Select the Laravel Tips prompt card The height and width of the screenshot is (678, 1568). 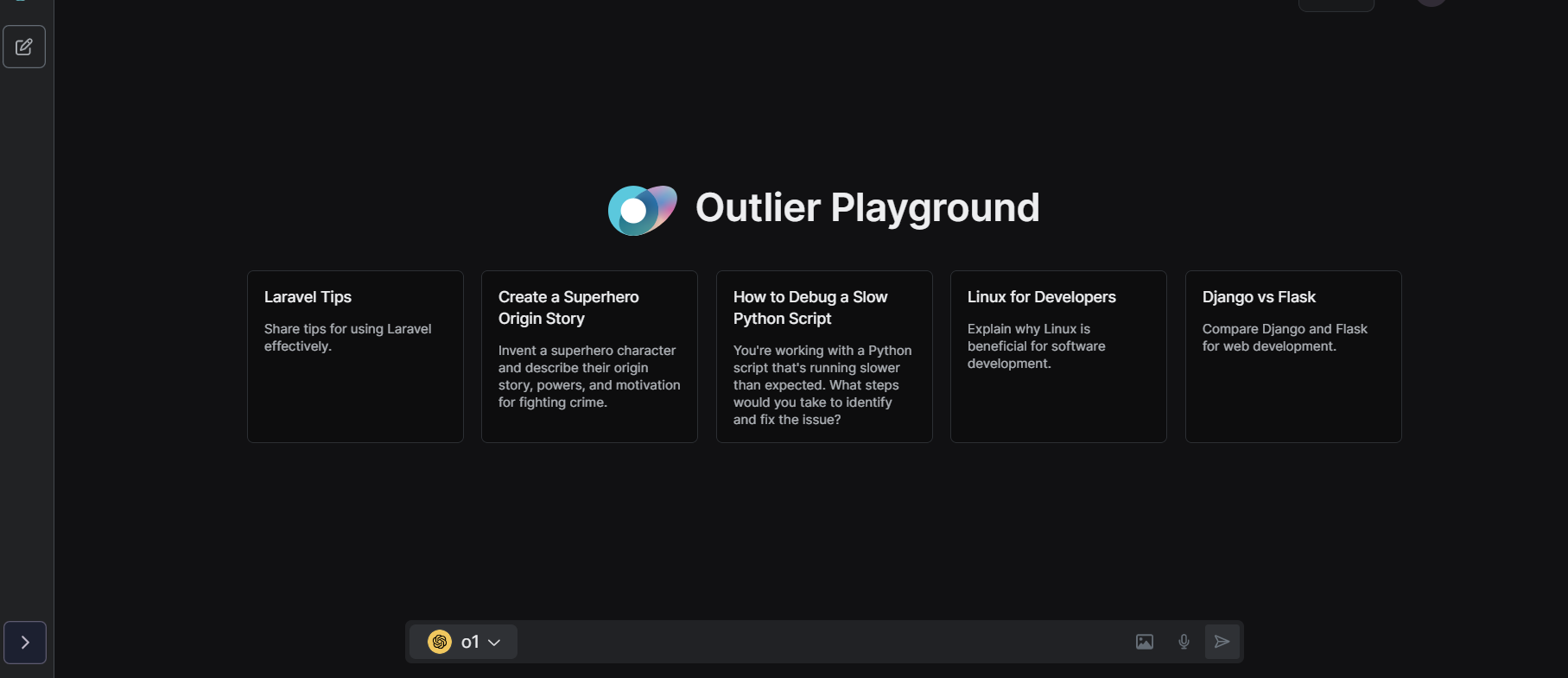click(x=355, y=357)
